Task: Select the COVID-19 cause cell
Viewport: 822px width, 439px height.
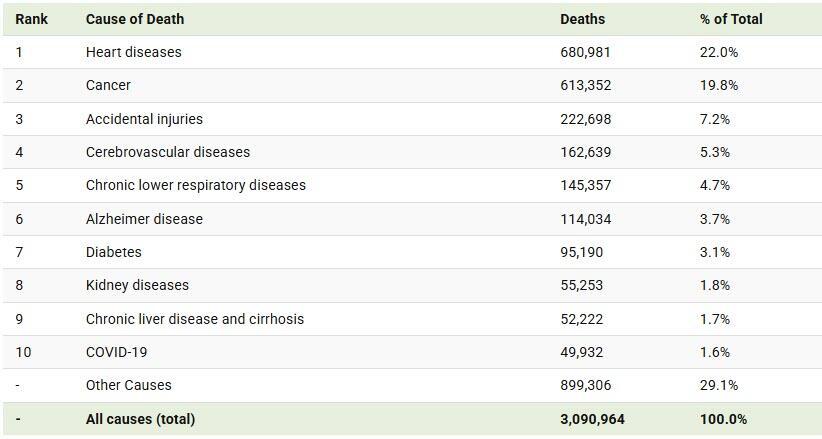Action: [117, 352]
